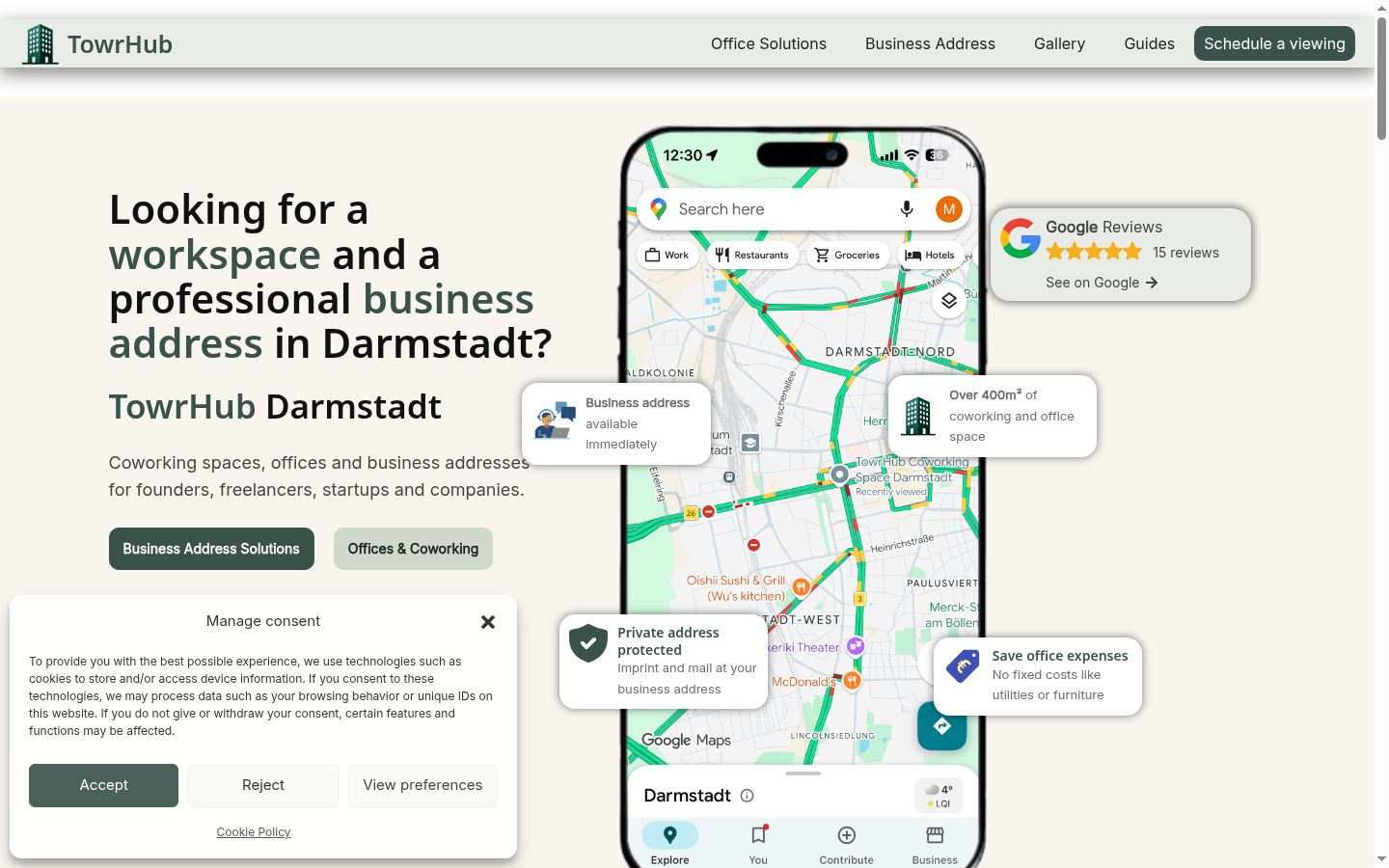
Task: Click the TowrHub brand name text
Action: pyautogui.click(x=120, y=44)
